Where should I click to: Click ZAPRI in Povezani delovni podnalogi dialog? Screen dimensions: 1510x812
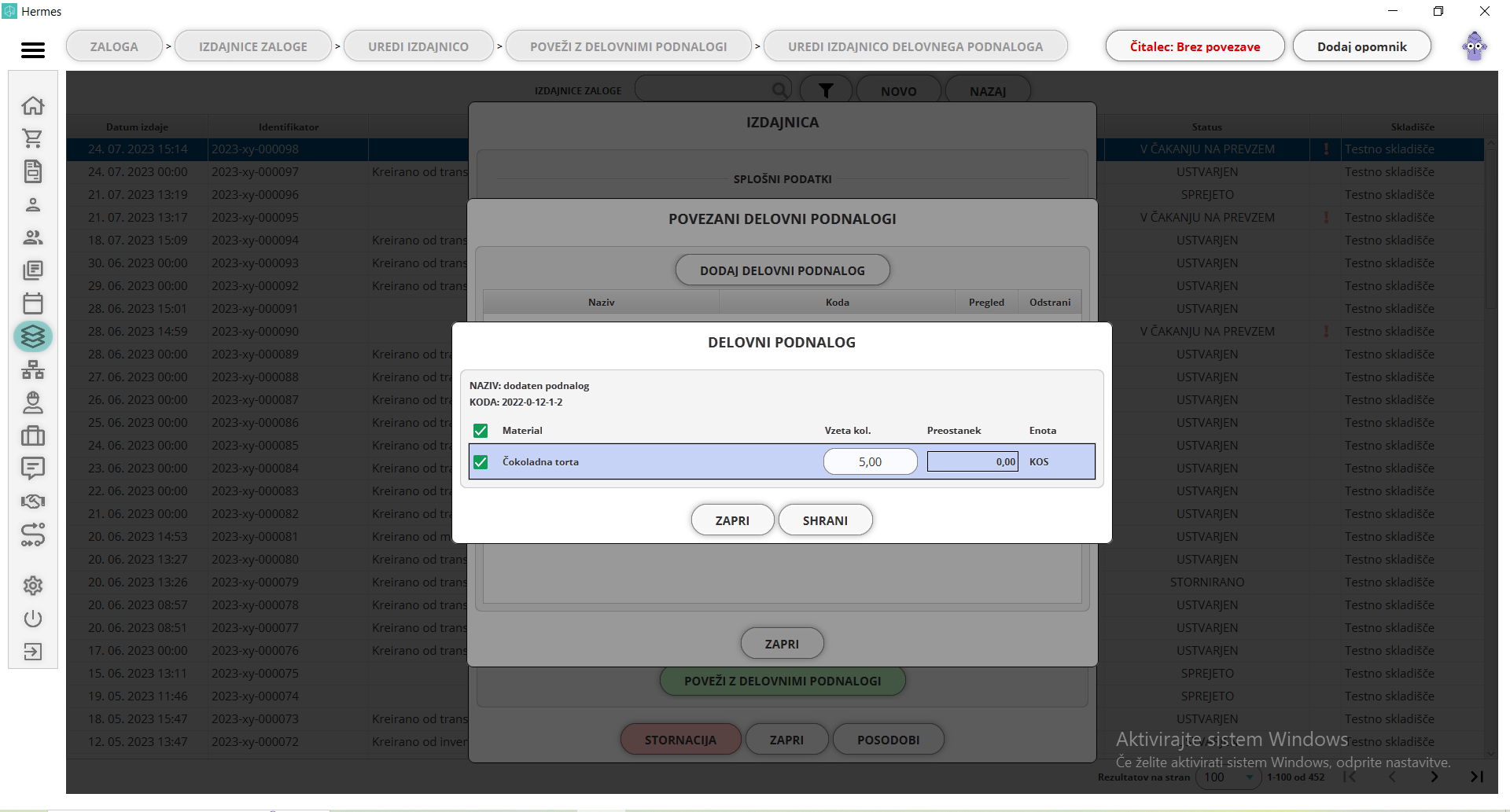pos(782,644)
